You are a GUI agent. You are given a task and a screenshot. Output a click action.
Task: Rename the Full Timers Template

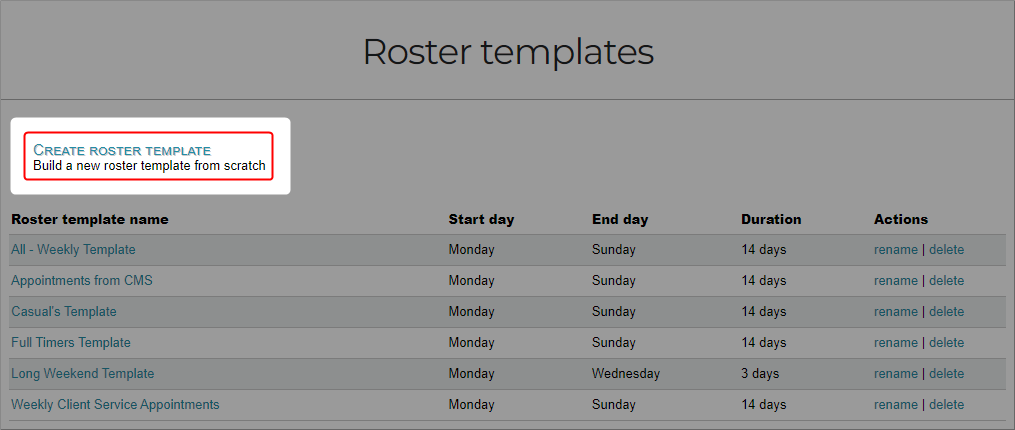point(895,342)
